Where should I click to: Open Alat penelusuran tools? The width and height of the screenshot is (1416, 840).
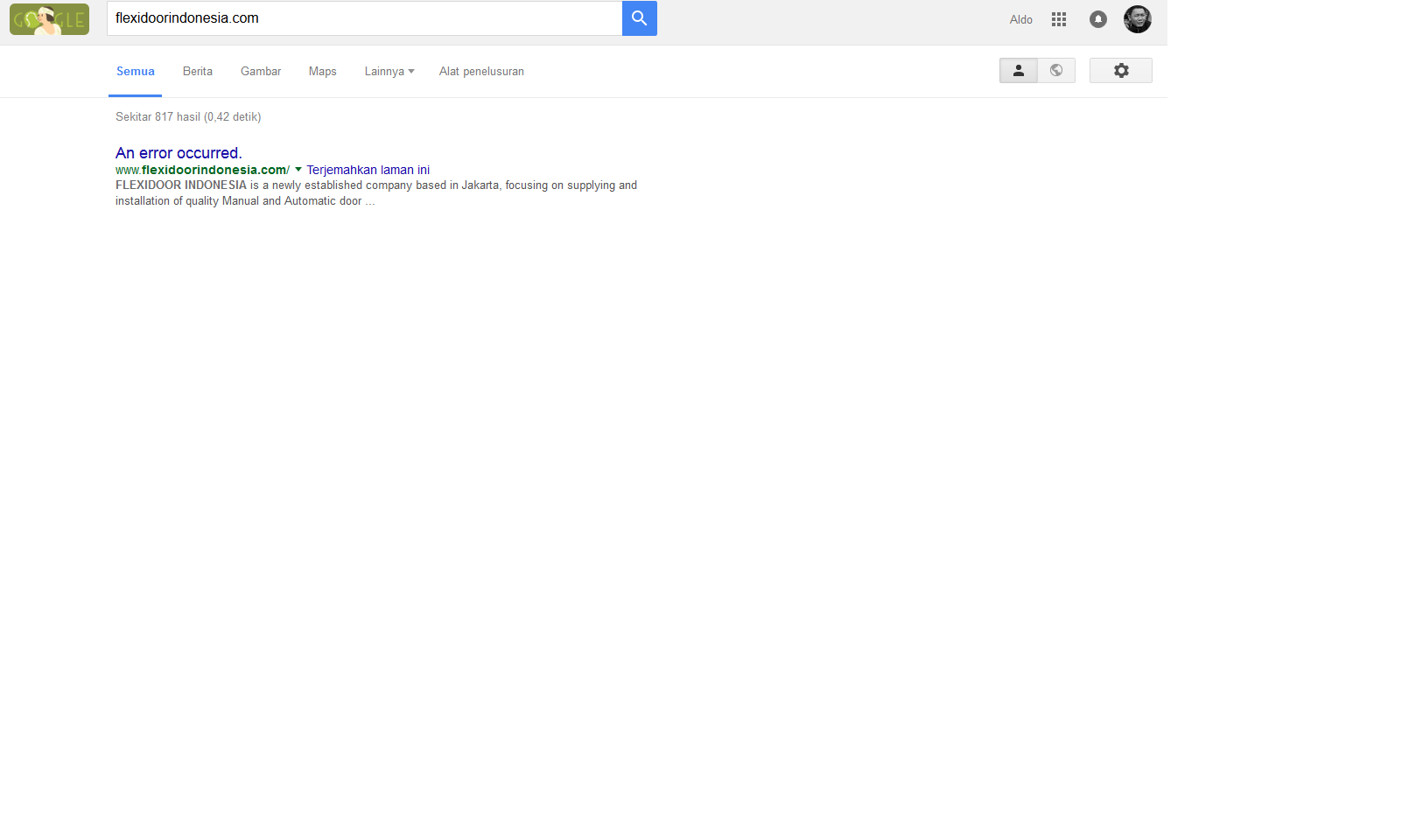(x=481, y=72)
